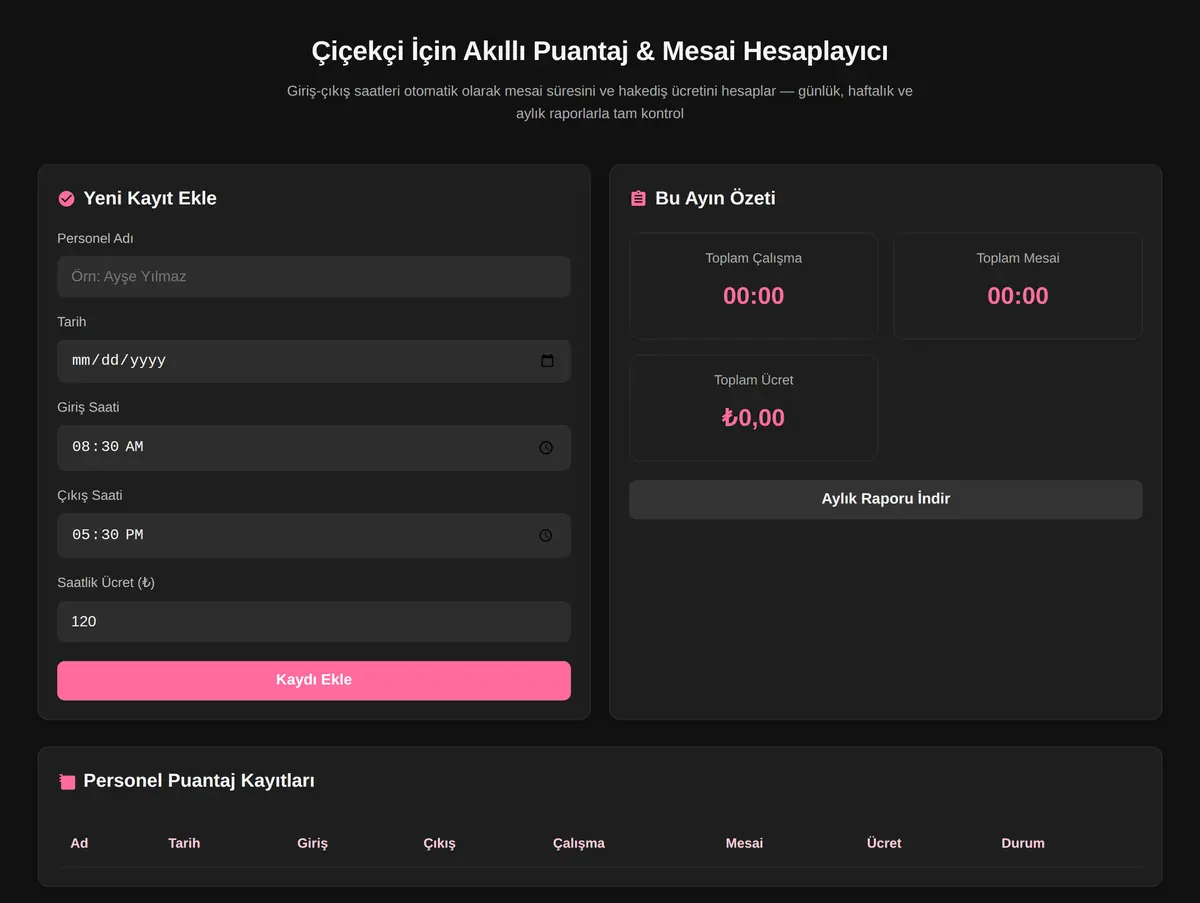Click the Durum column header
The width and height of the screenshot is (1200, 903).
point(1023,843)
